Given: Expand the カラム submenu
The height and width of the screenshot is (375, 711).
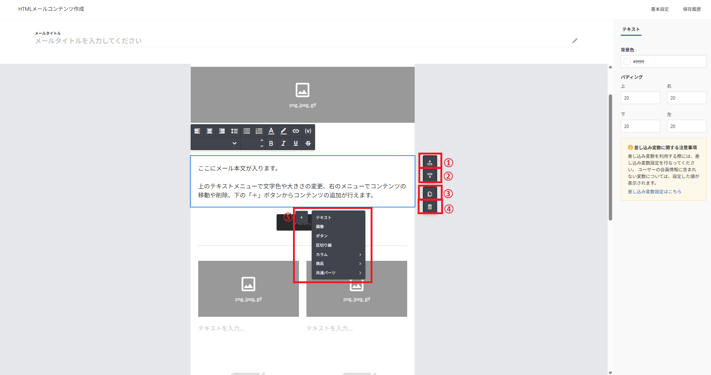Looking at the screenshot, I should point(338,254).
